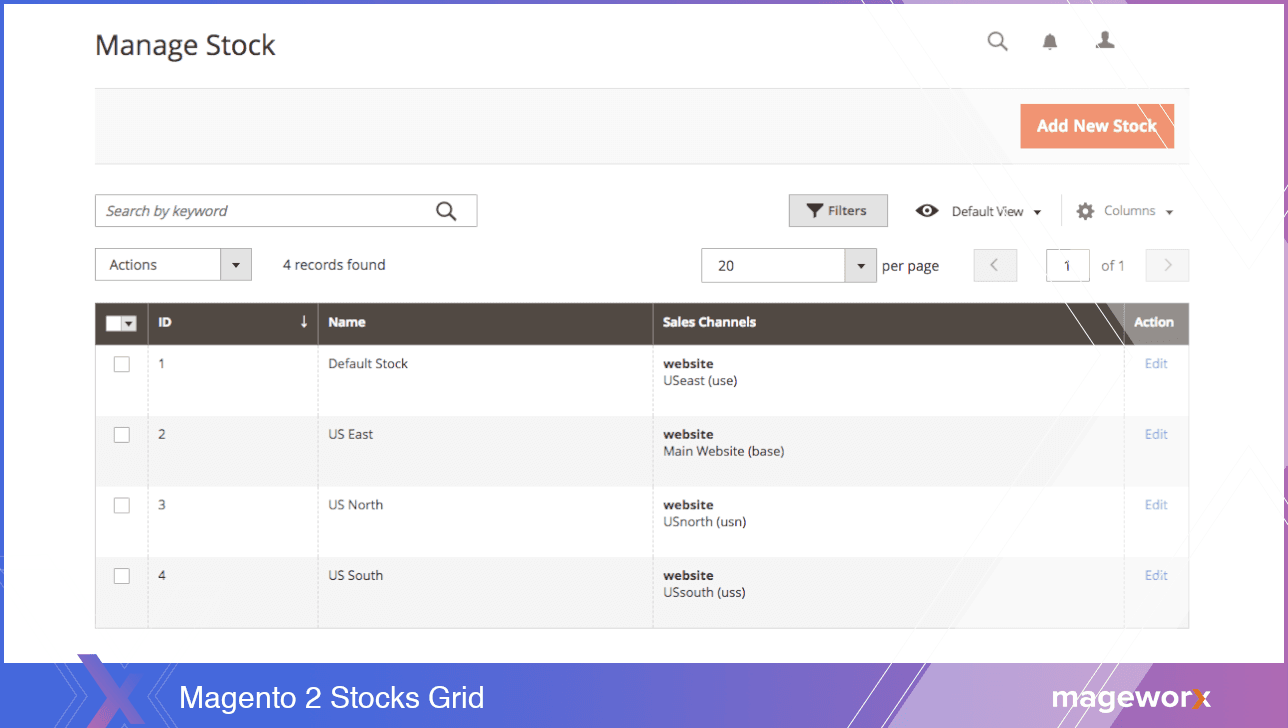The height and width of the screenshot is (728, 1288).
Task: Open the Filters button
Action: [838, 211]
